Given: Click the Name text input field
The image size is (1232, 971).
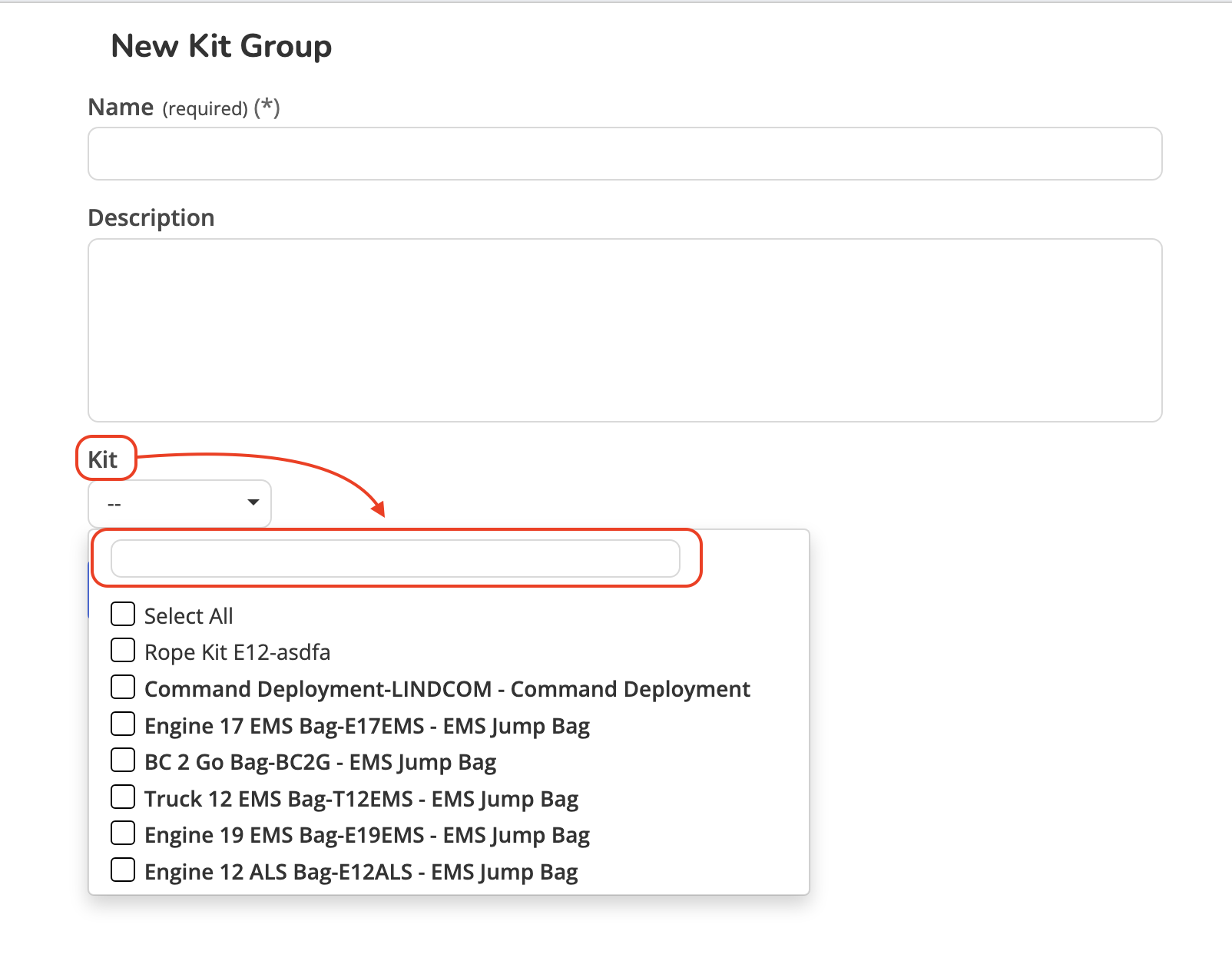Looking at the screenshot, I should (624, 154).
